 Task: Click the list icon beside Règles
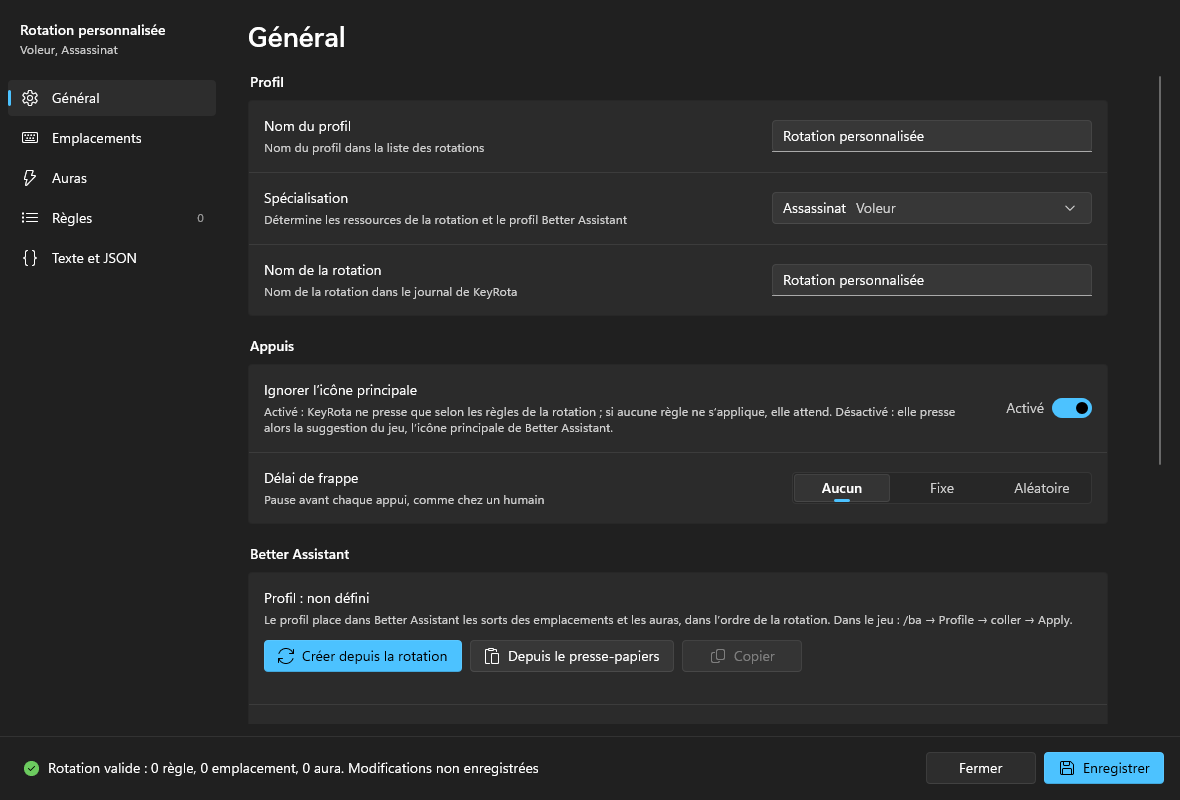click(30, 217)
